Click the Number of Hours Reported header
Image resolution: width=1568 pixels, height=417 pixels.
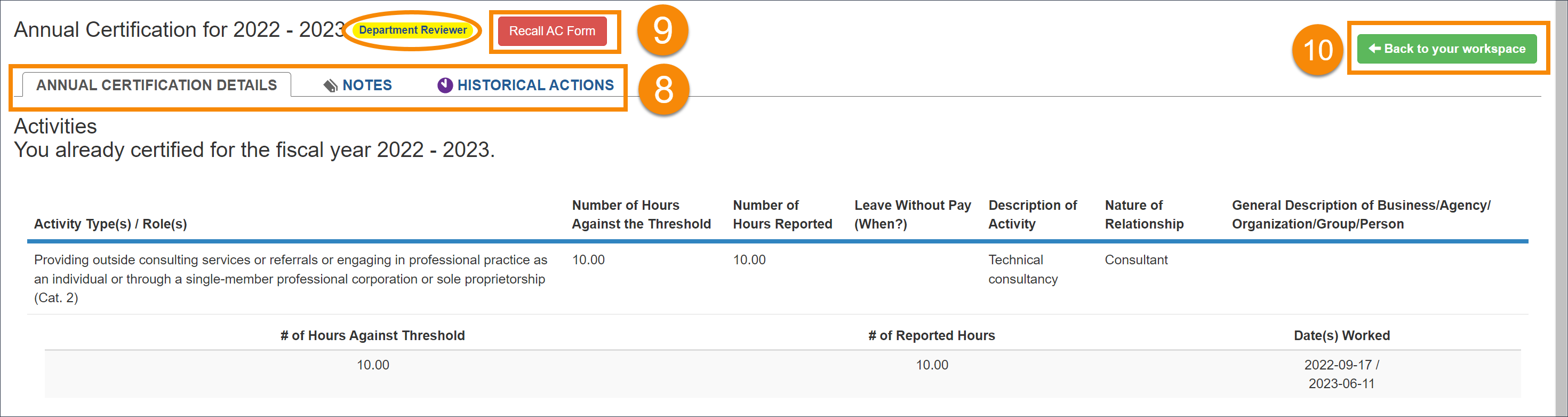(x=781, y=215)
